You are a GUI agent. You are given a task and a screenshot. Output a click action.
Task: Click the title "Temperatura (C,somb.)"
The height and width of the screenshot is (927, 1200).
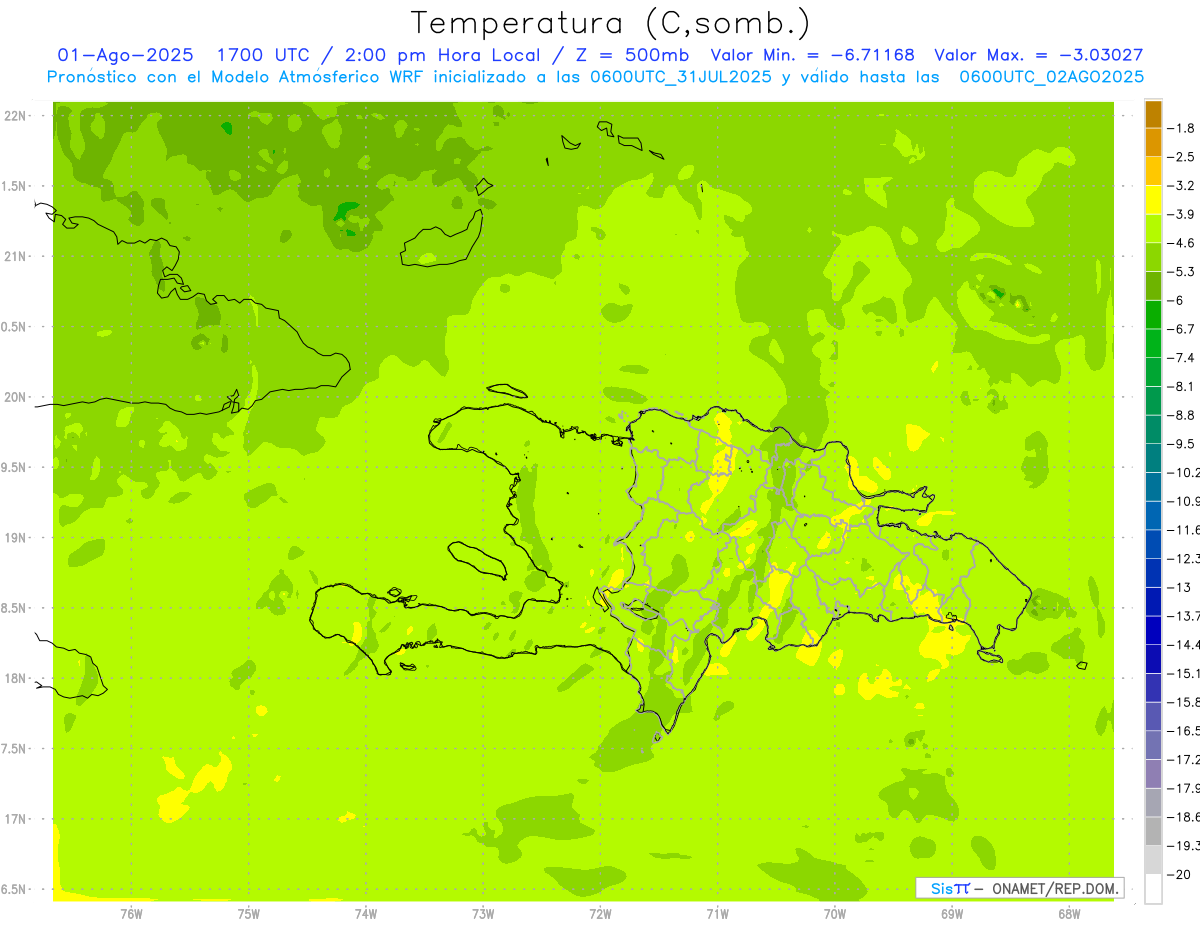coord(610,23)
